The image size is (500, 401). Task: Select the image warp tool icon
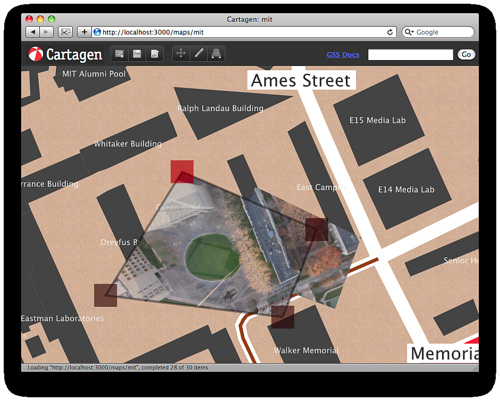pos(216,54)
